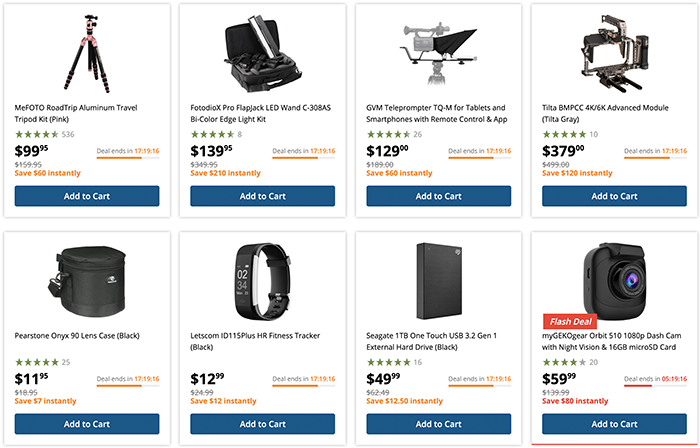Add the Seagate 1TB hard drive to cart
The height and width of the screenshot is (448, 700).
coord(439,424)
